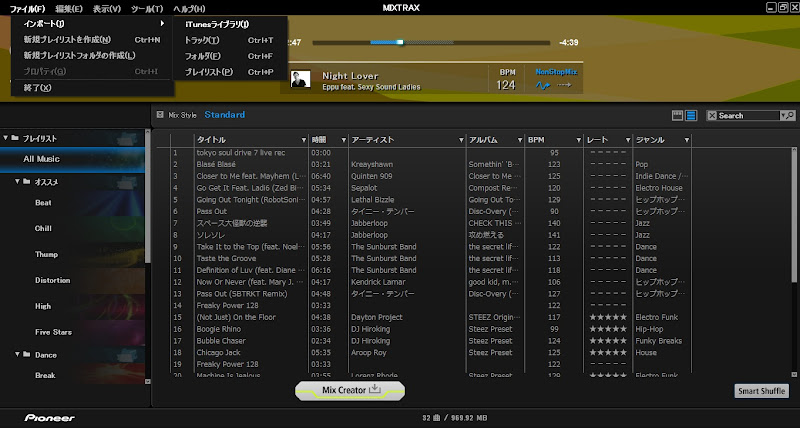Select All Music in the playlist tree
Viewport: 800px width, 428px height.
coord(72,159)
